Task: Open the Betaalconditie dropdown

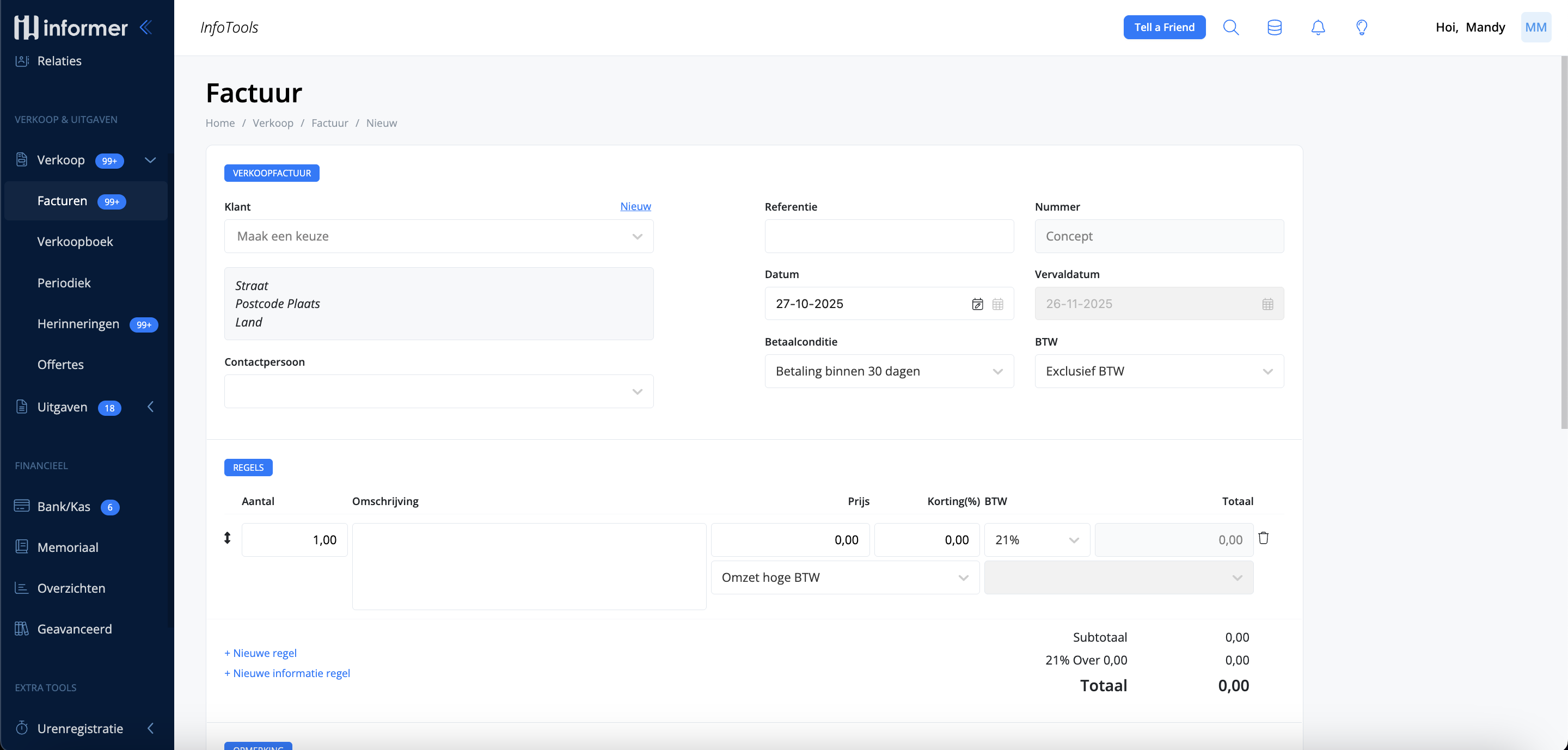Action: (x=889, y=371)
